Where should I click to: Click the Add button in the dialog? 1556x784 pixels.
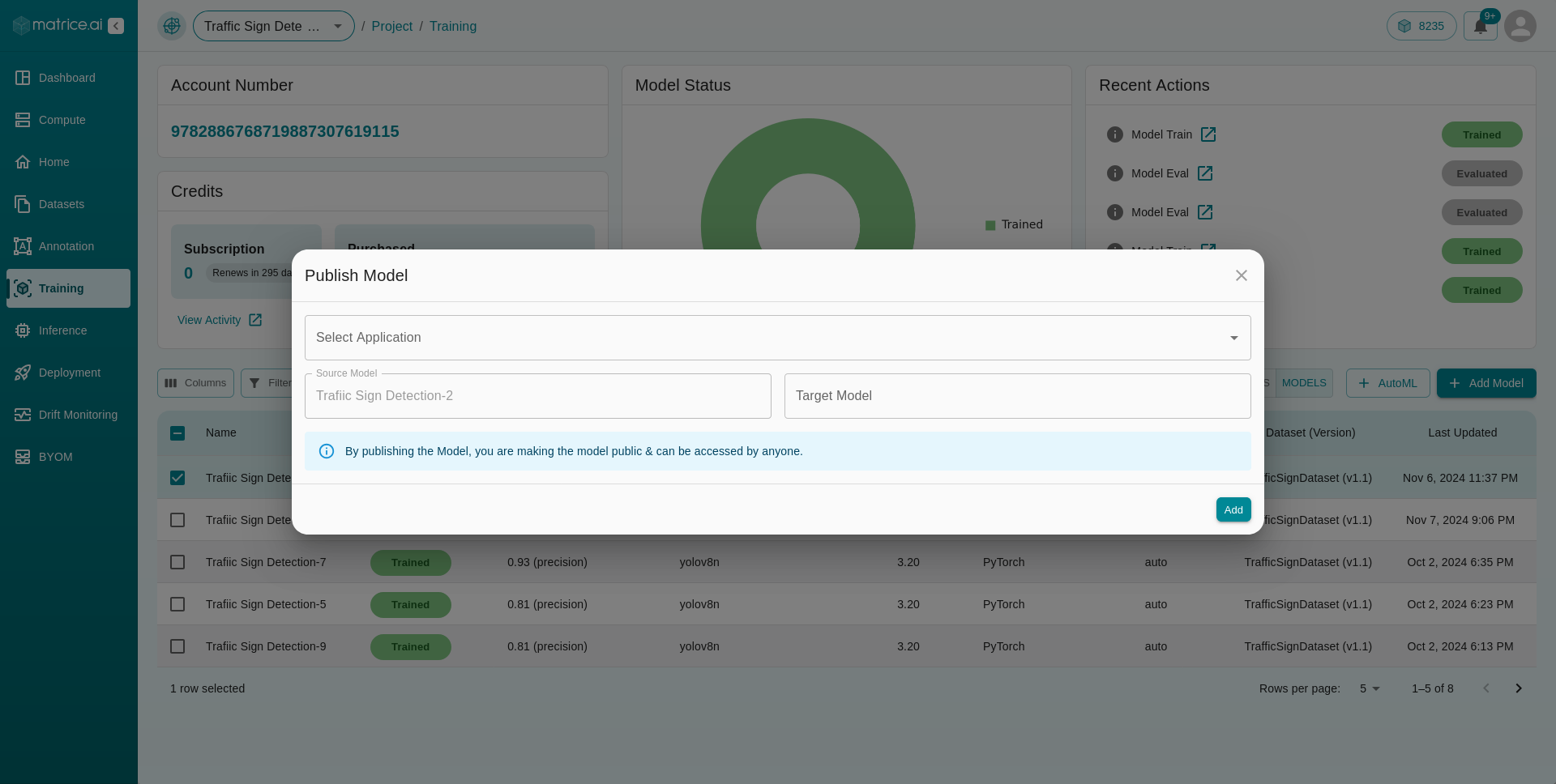point(1233,509)
